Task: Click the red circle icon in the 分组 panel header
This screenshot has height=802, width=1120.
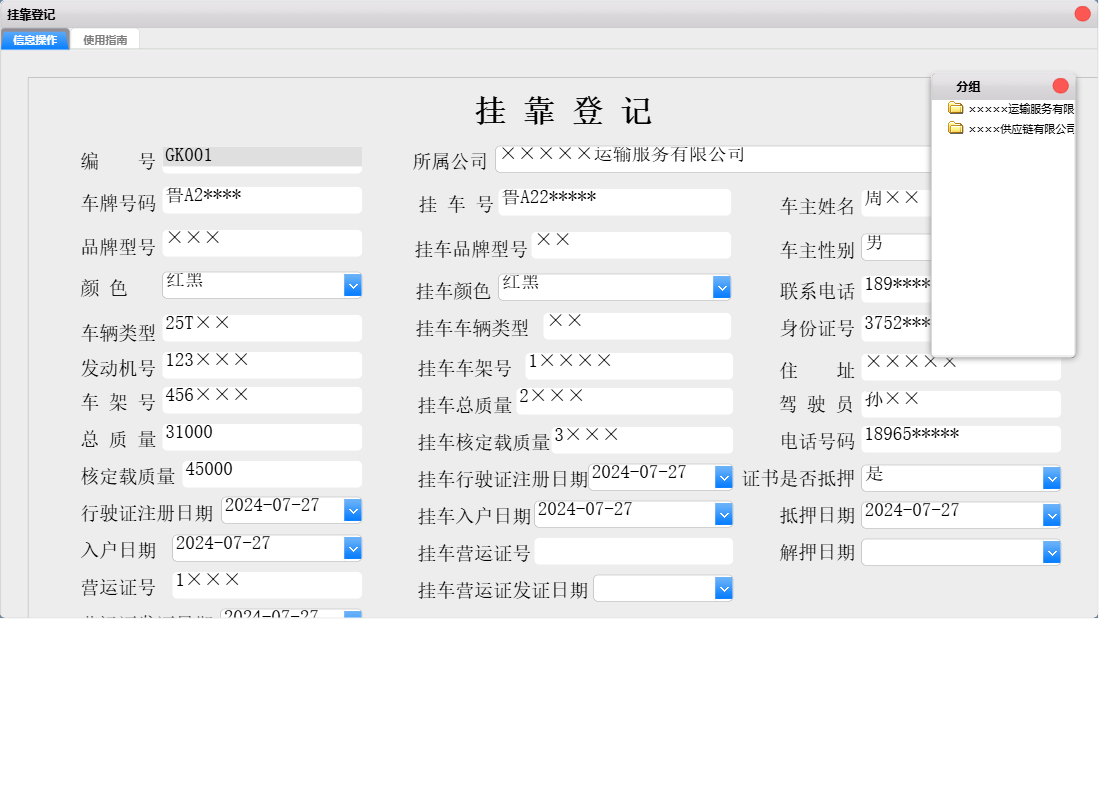Action: (x=1062, y=85)
